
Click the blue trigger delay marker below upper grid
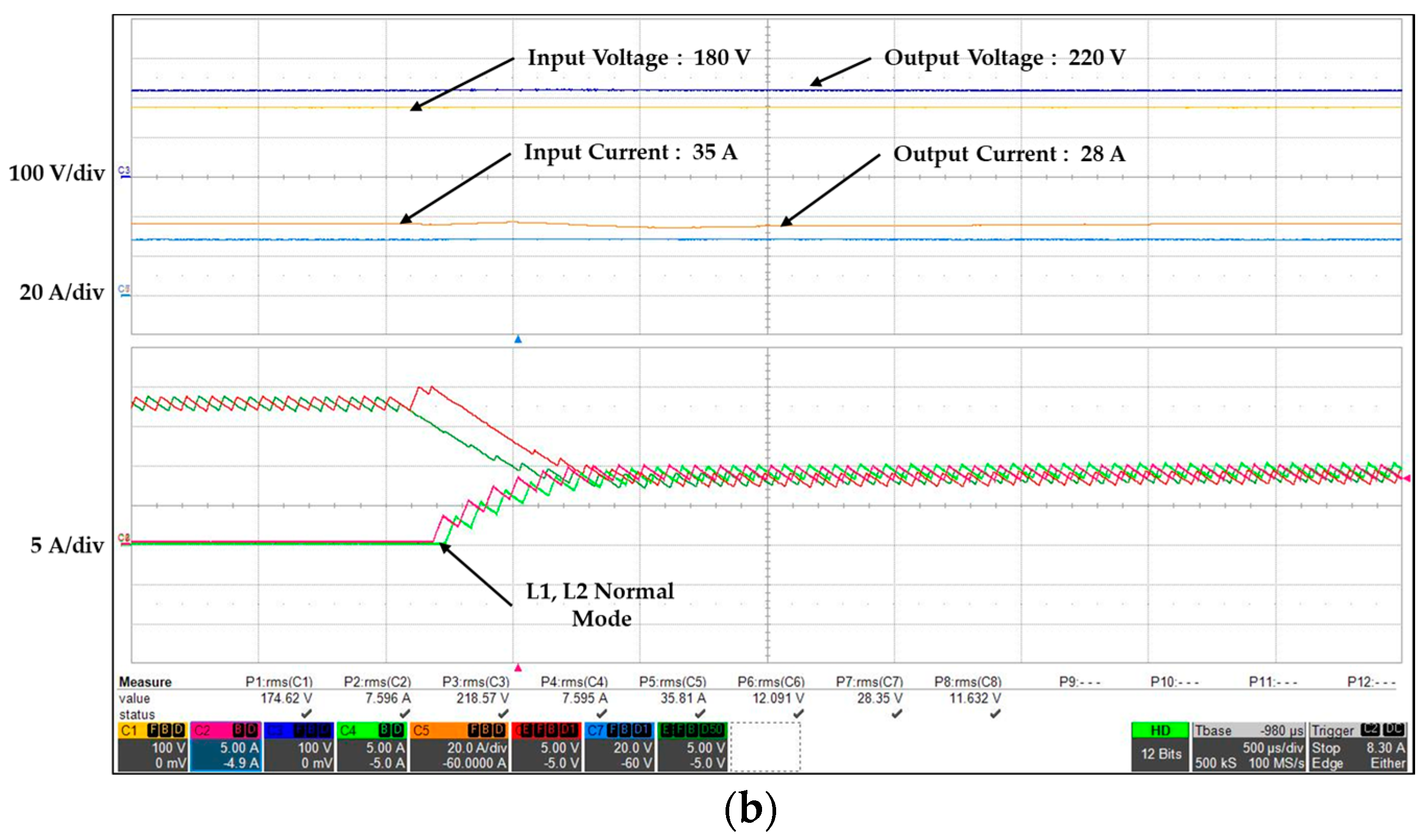[517, 339]
